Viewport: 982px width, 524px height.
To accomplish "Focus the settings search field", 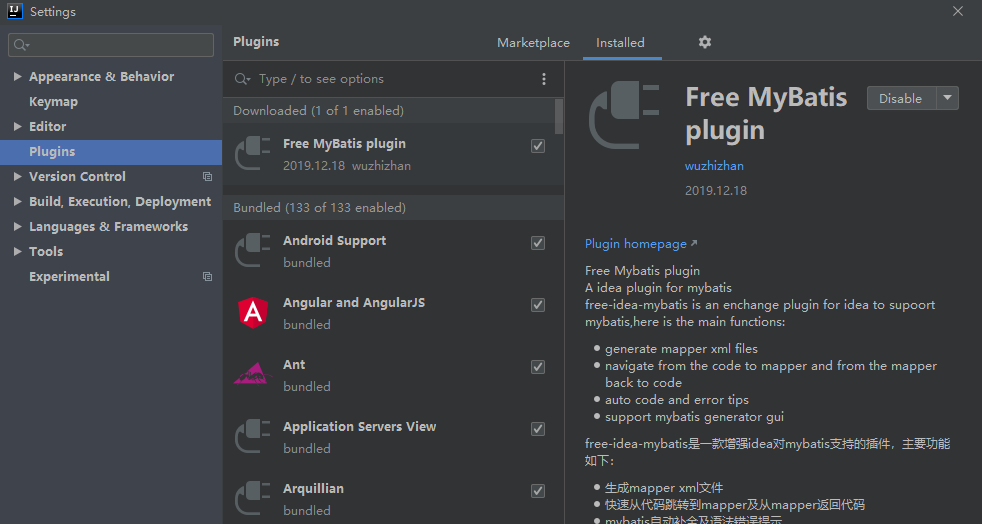I will 111,45.
